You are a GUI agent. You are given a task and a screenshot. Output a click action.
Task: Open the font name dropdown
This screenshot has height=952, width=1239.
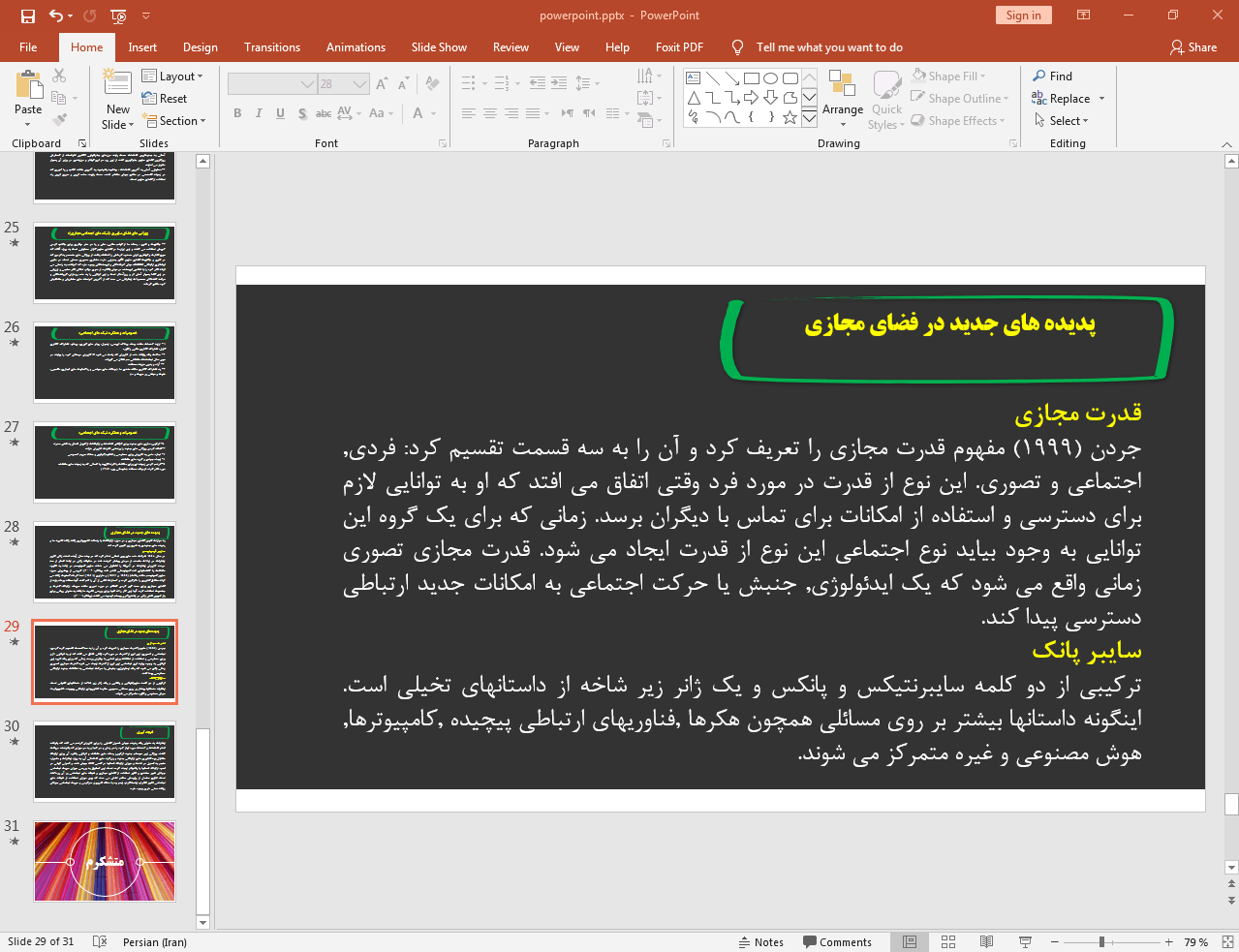coord(308,84)
